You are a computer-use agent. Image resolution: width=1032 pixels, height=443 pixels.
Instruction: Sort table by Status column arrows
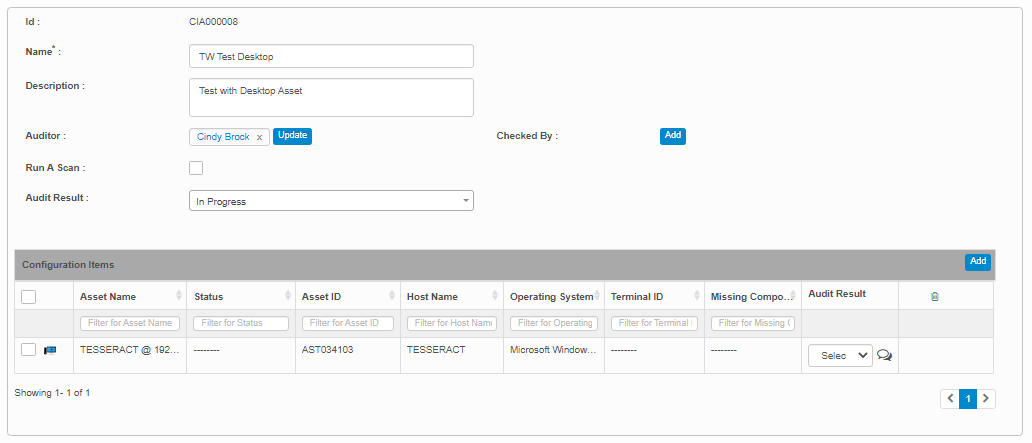tap(289, 296)
